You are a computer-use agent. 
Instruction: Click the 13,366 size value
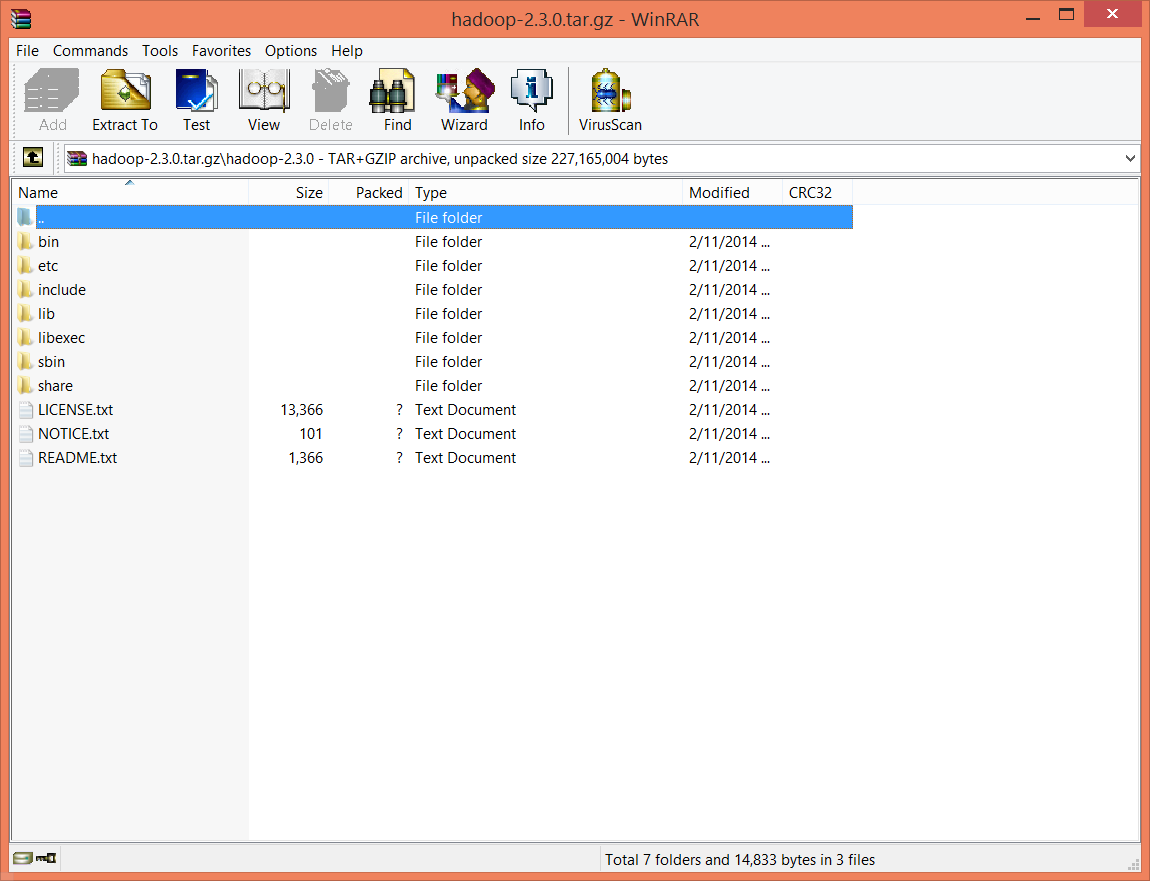[x=301, y=410]
